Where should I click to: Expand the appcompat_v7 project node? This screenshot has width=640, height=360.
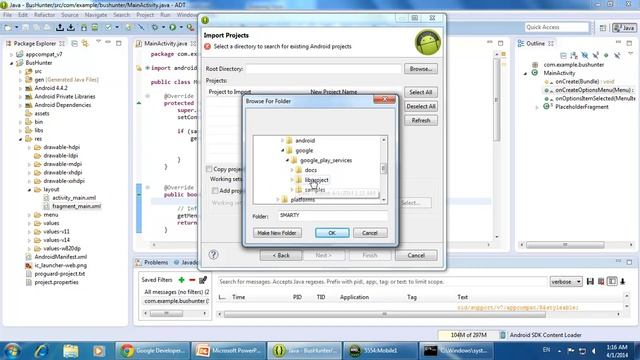11,54
